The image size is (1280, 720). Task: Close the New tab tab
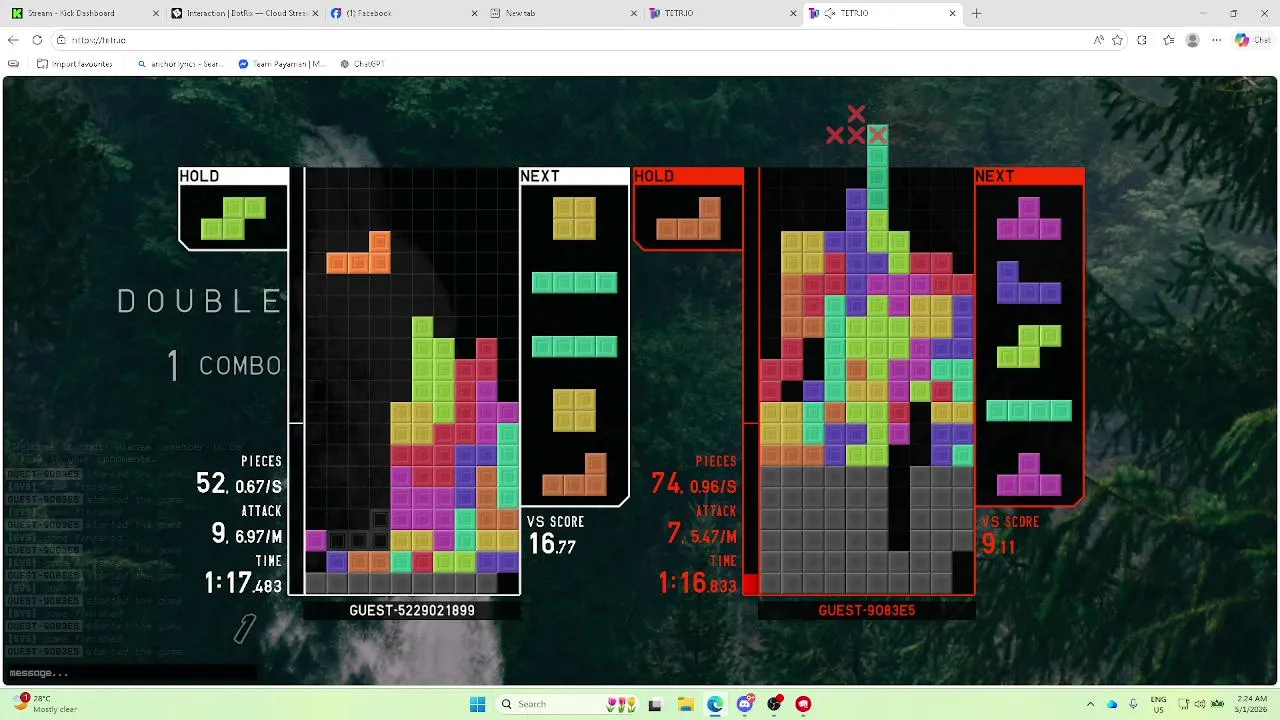point(634,13)
